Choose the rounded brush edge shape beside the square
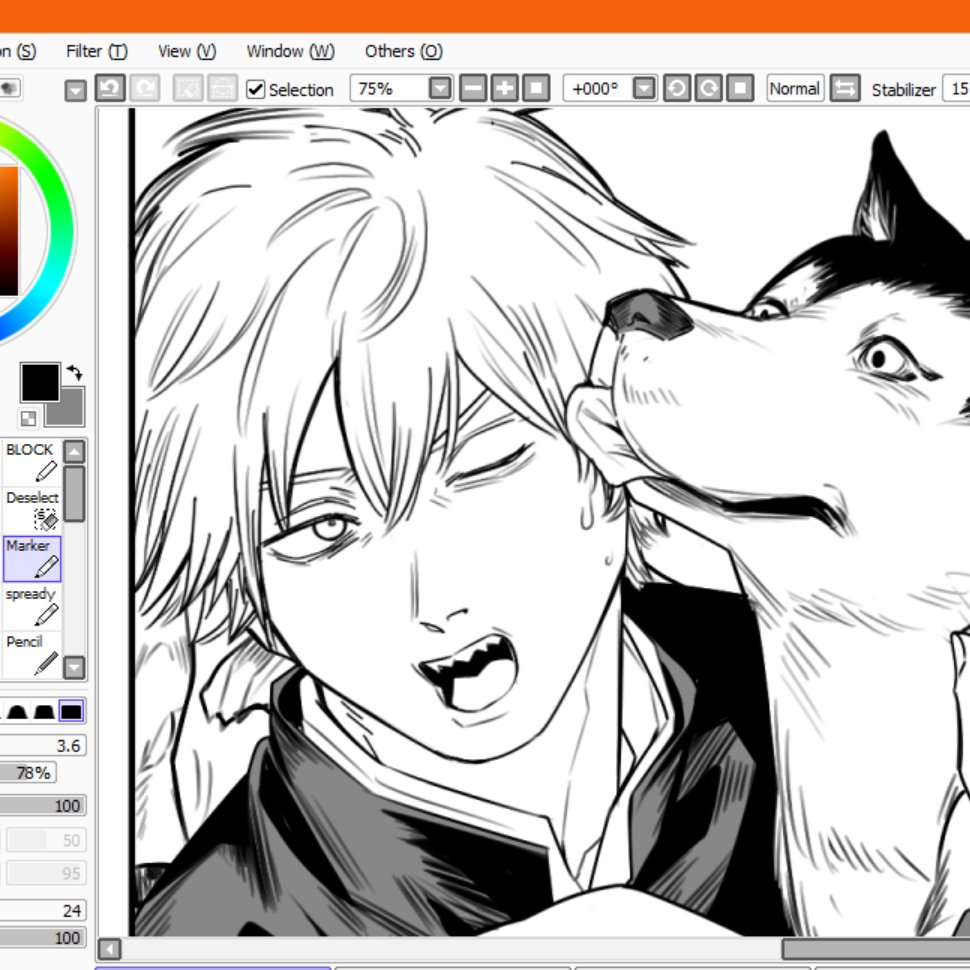This screenshot has width=970, height=970. click(x=44, y=711)
